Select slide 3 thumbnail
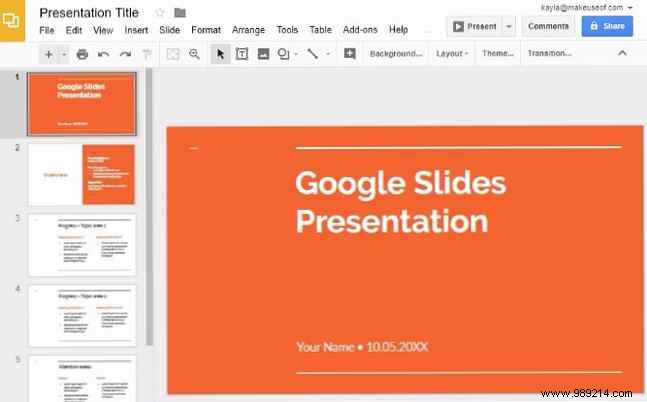The width and height of the screenshot is (647, 402). click(82, 245)
